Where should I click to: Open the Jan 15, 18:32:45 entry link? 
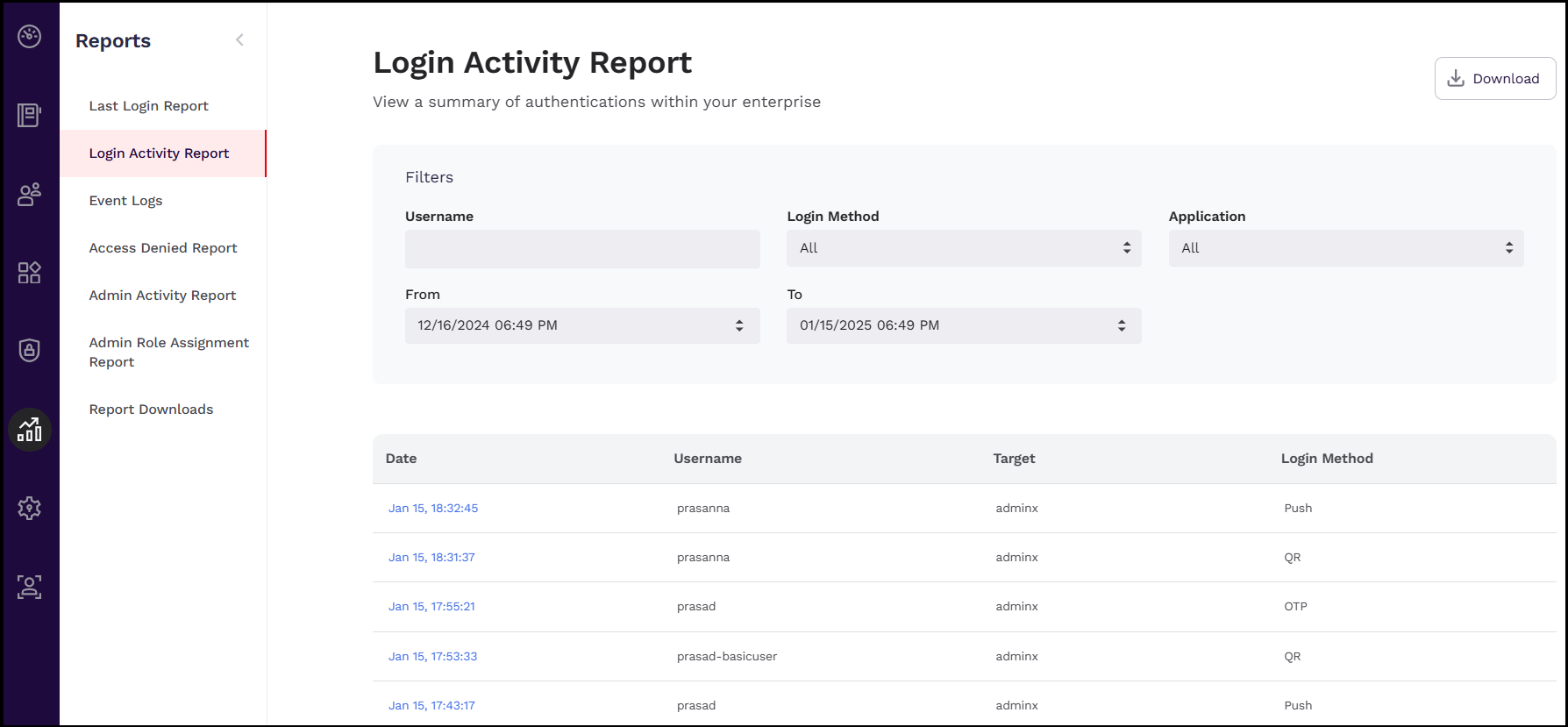click(433, 509)
